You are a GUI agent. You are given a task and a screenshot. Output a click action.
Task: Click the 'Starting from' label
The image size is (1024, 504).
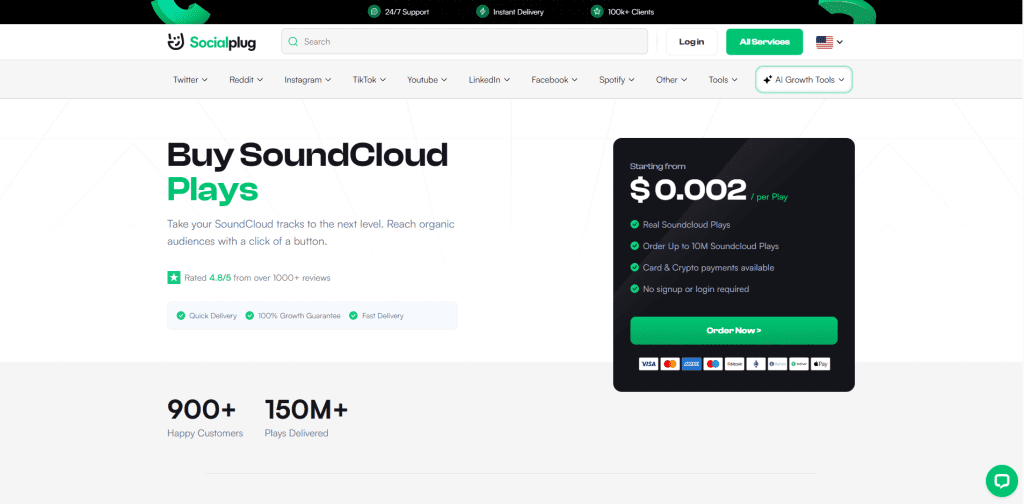pyautogui.click(x=658, y=166)
